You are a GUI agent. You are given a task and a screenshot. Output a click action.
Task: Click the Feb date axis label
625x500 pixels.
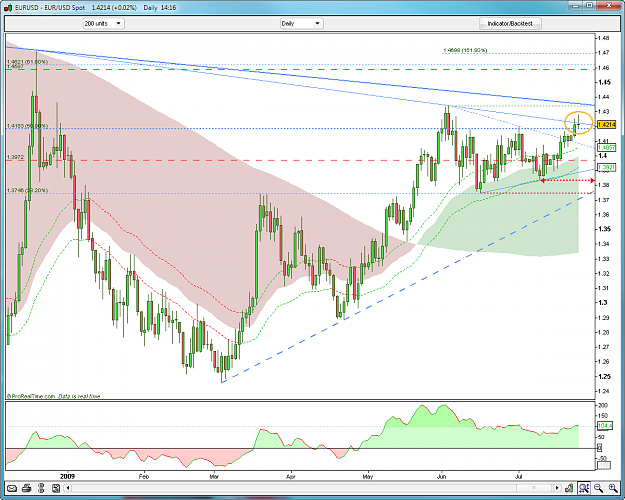point(143,476)
